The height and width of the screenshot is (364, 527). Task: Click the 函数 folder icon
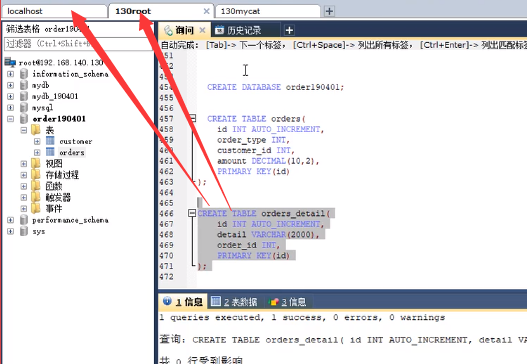(x=36, y=186)
